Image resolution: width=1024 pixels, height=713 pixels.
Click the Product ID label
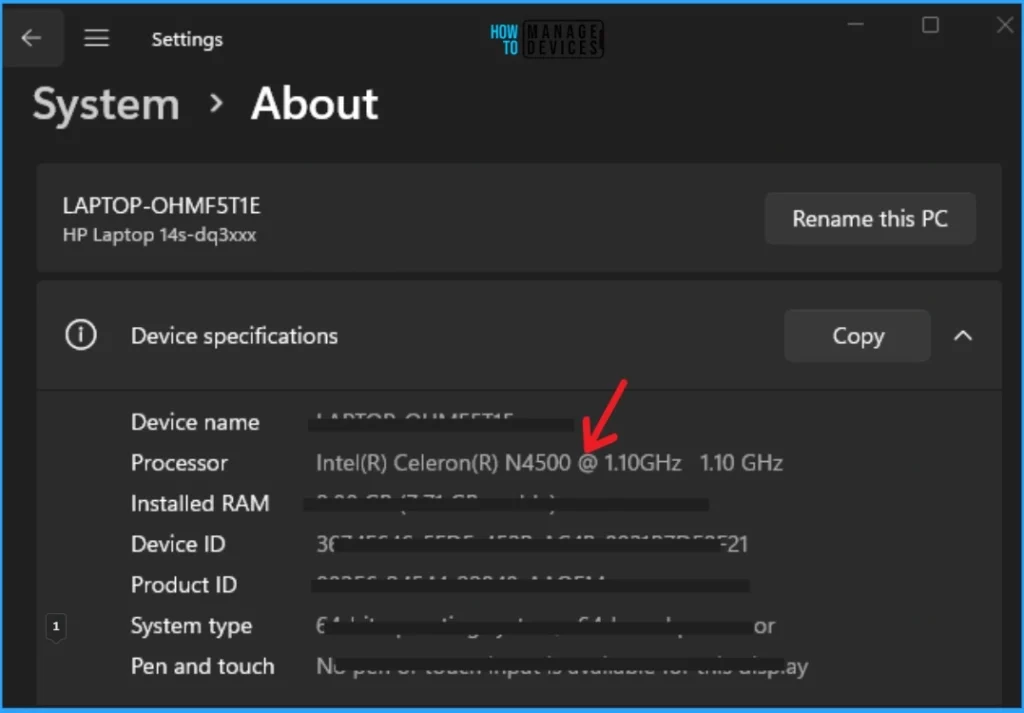[184, 585]
